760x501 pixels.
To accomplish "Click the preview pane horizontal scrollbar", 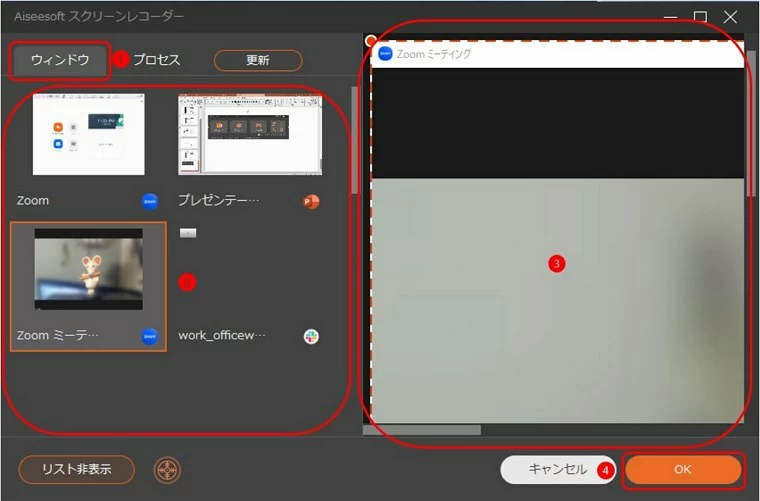I will 422,430.
